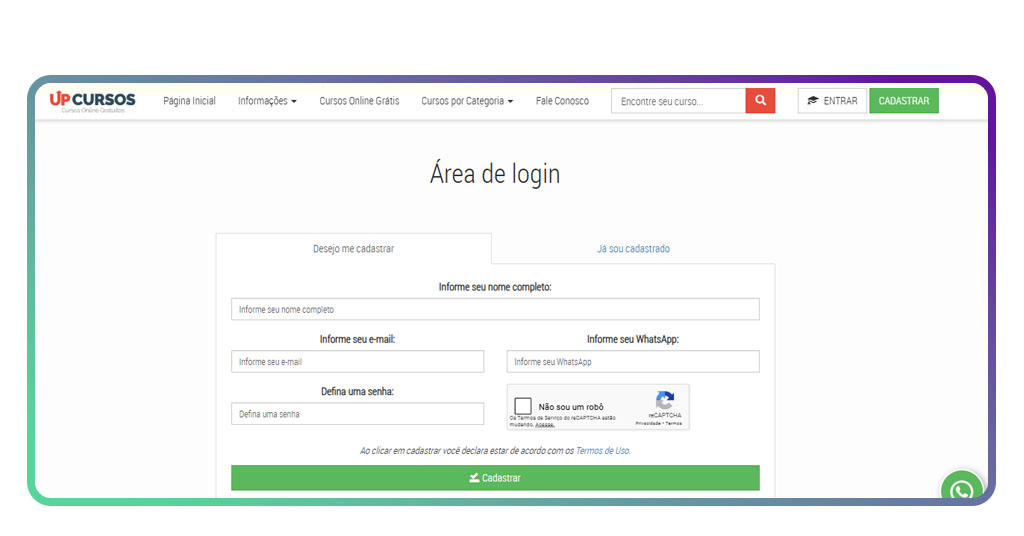The width and height of the screenshot is (1024, 536).
Task: Open the Termos de Uso link
Action: coord(602,451)
